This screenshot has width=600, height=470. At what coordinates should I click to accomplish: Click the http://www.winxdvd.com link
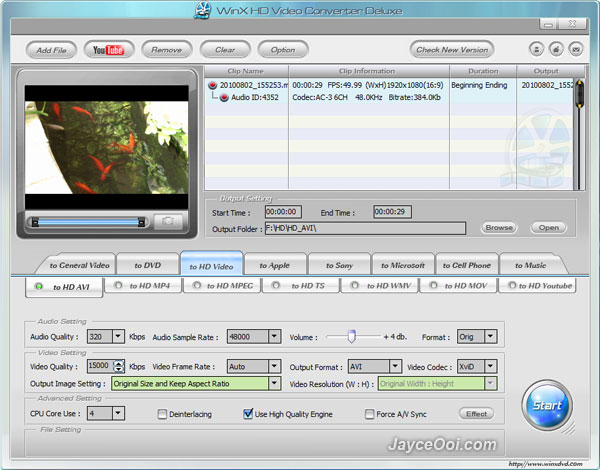(x=546, y=464)
